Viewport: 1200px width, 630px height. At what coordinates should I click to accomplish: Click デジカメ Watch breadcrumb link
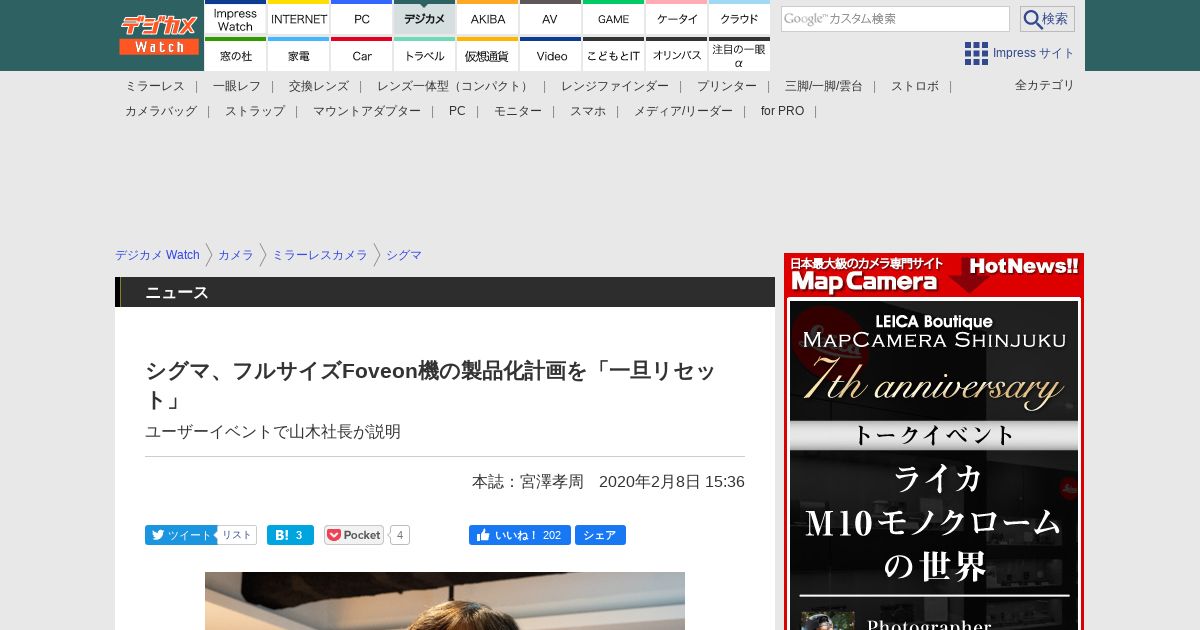pyautogui.click(x=157, y=255)
